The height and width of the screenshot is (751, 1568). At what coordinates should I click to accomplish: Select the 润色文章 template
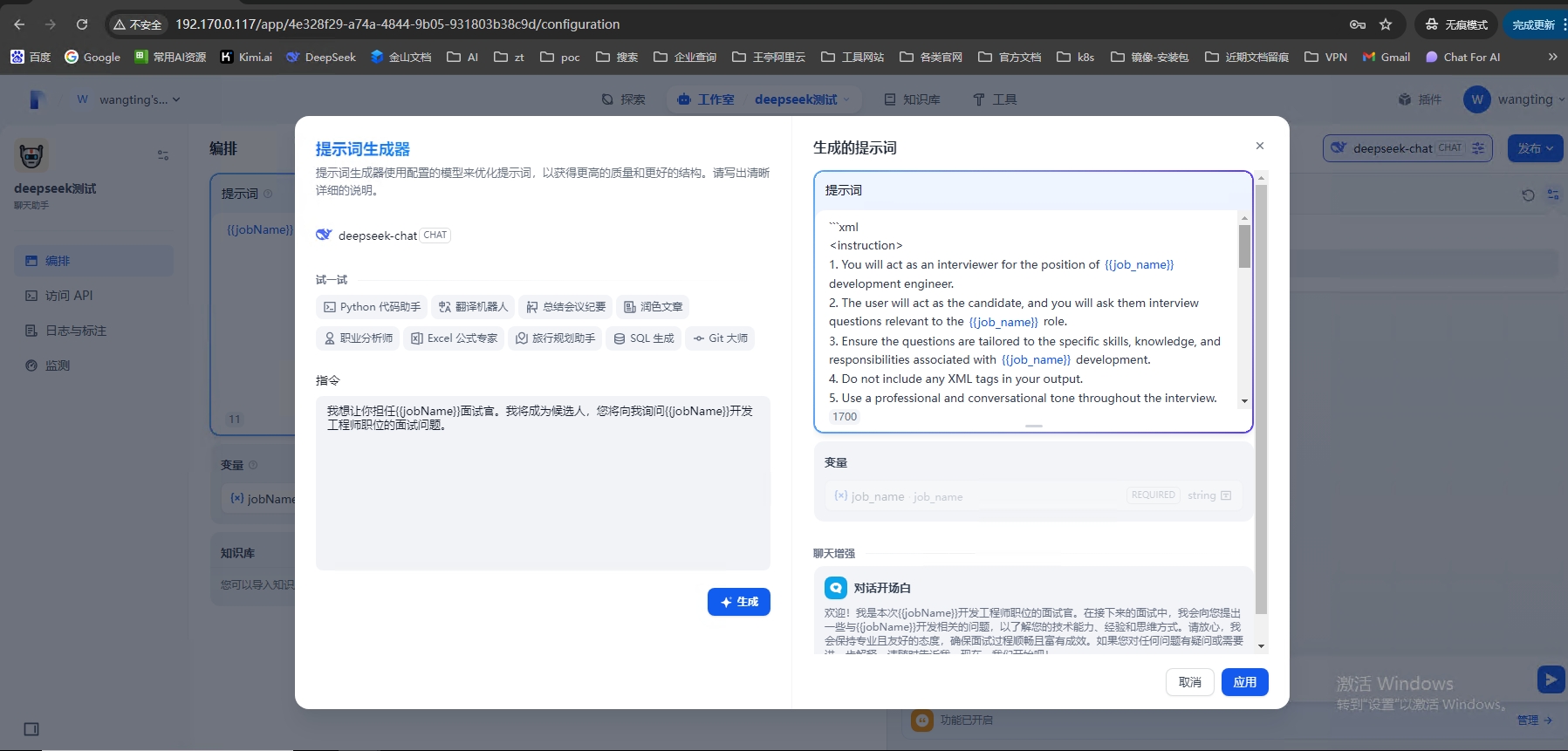[x=653, y=307]
